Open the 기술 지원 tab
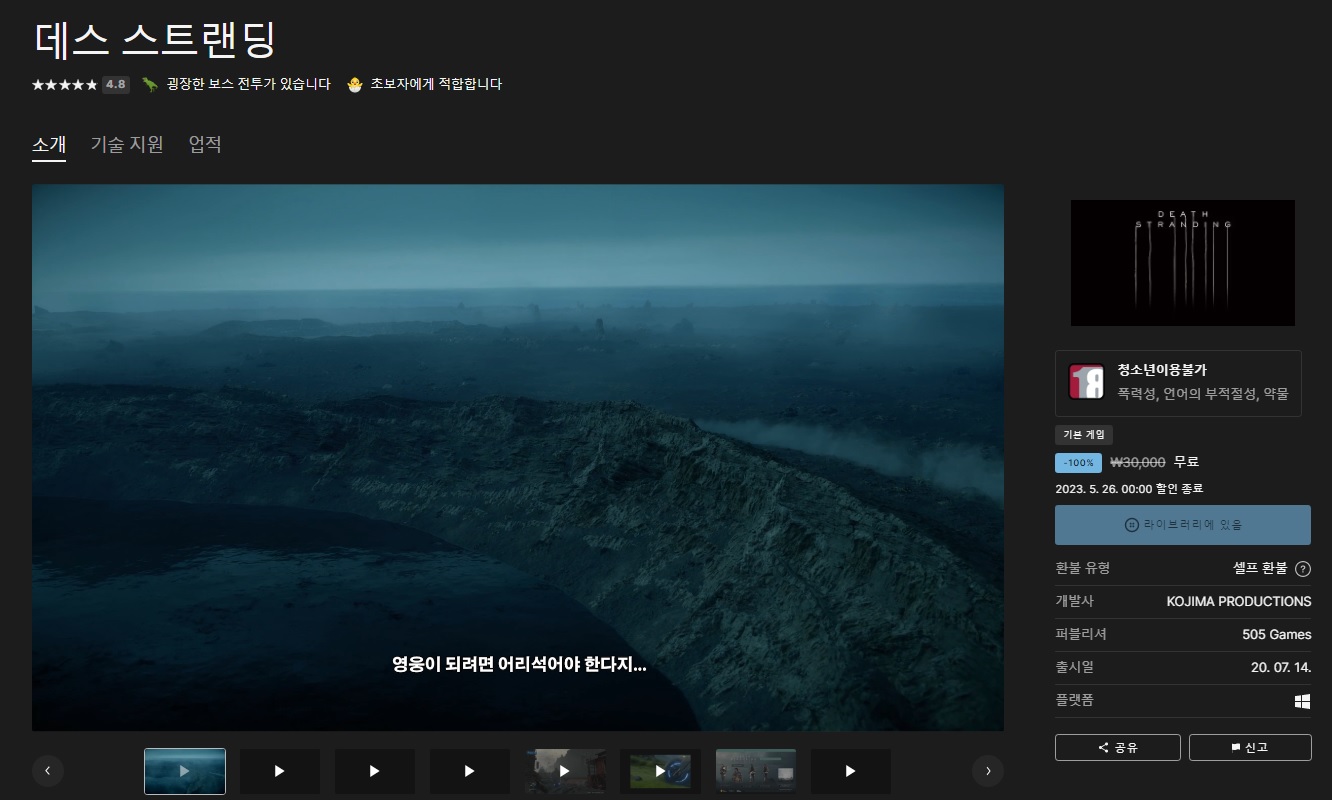The width and height of the screenshot is (1332, 800). [x=127, y=145]
